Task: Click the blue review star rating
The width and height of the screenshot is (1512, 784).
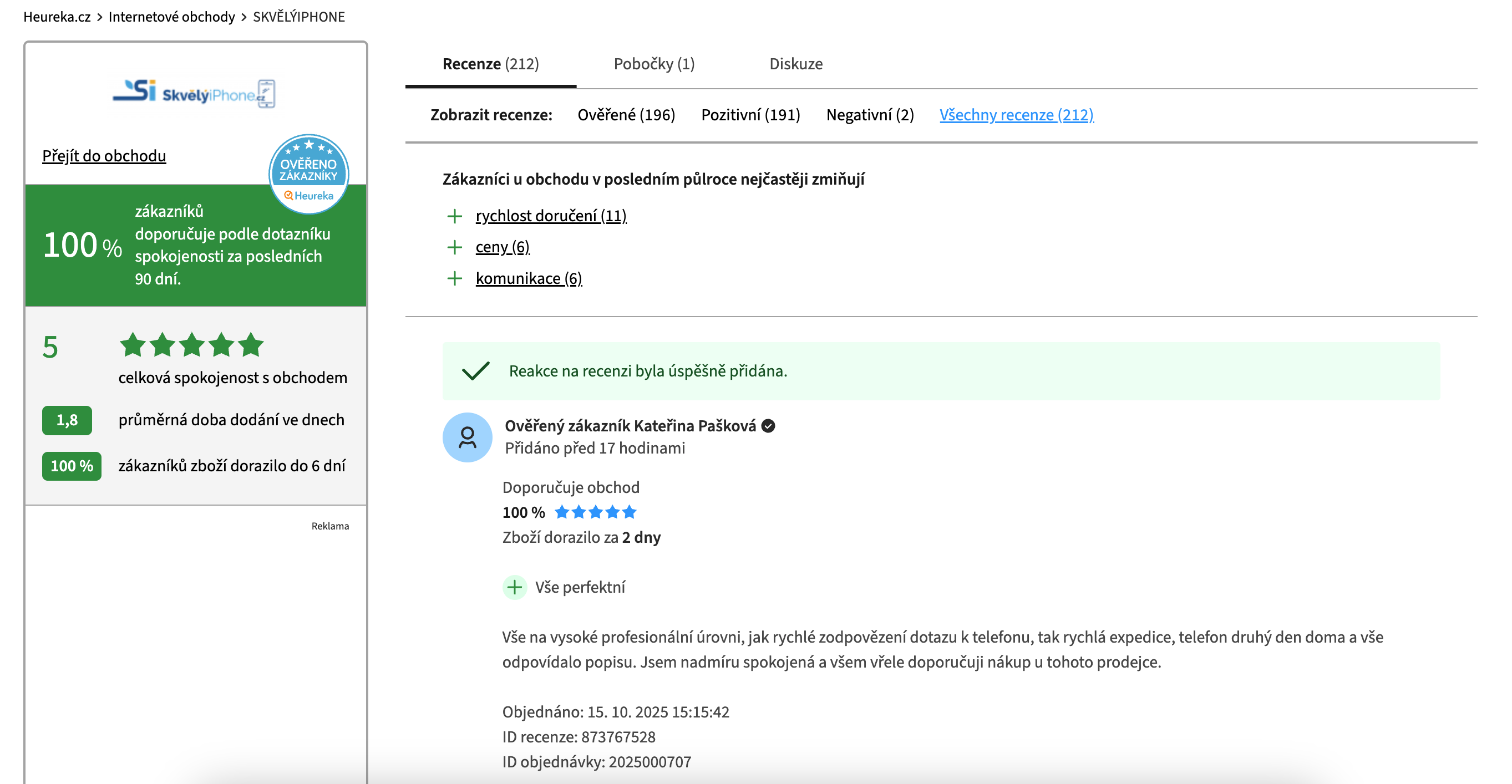Action: tap(595, 512)
